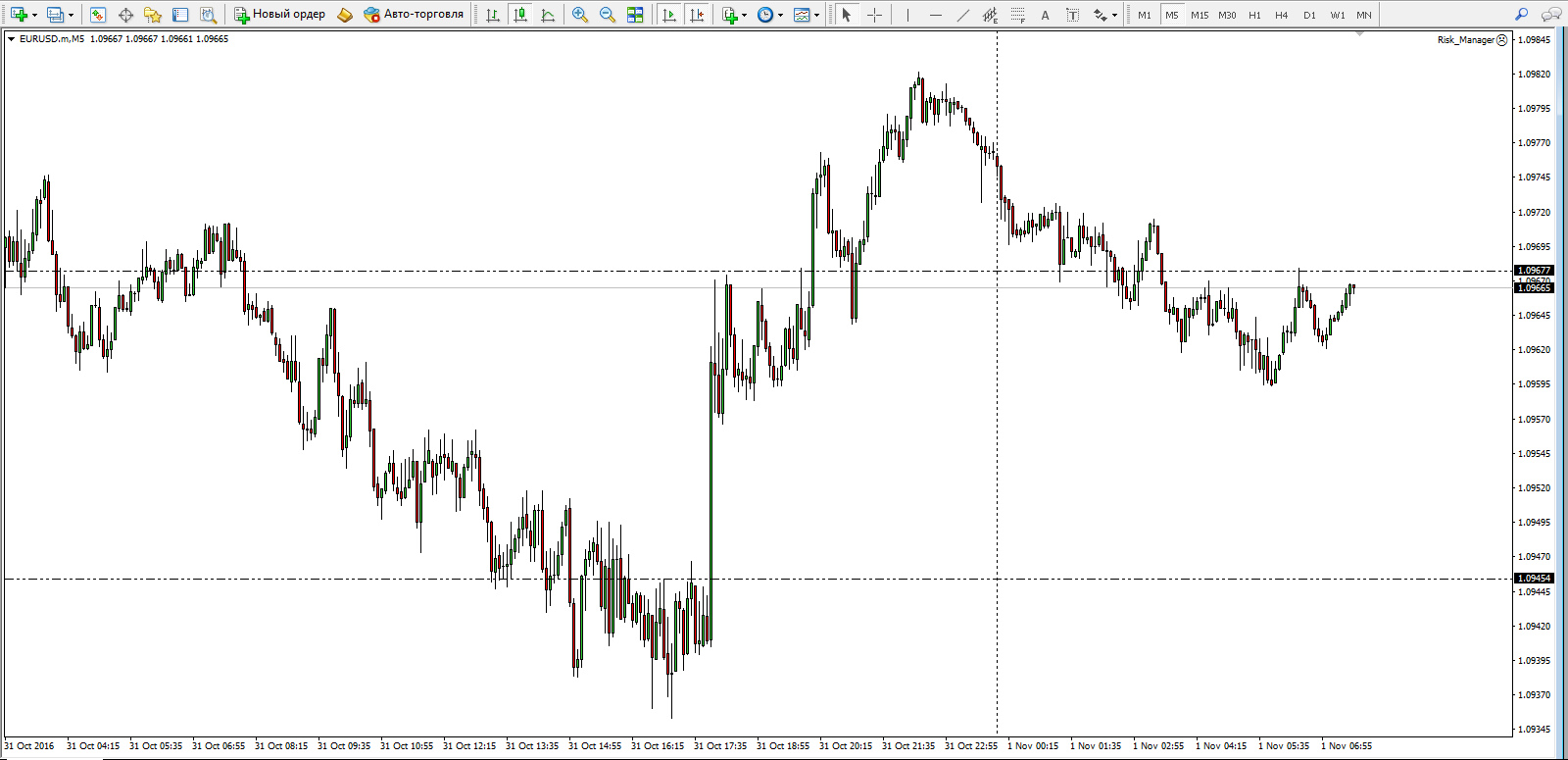Switch to the H4 timeframe
The width and height of the screenshot is (1568, 760).
pos(1282,15)
